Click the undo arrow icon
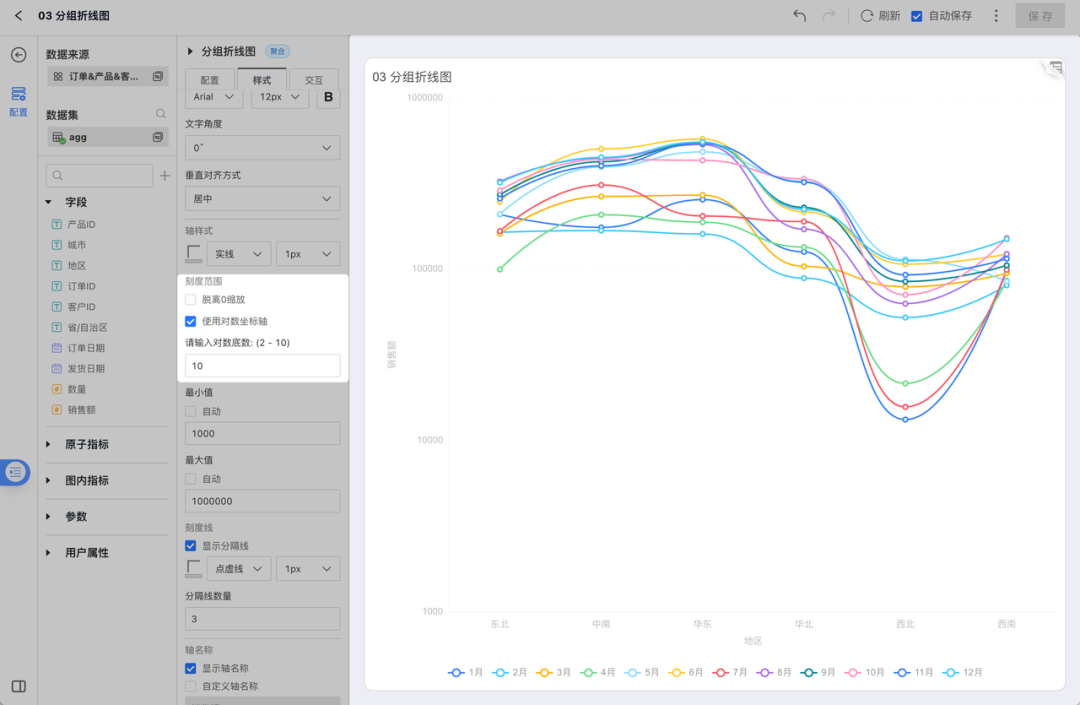 pos(798,15)
